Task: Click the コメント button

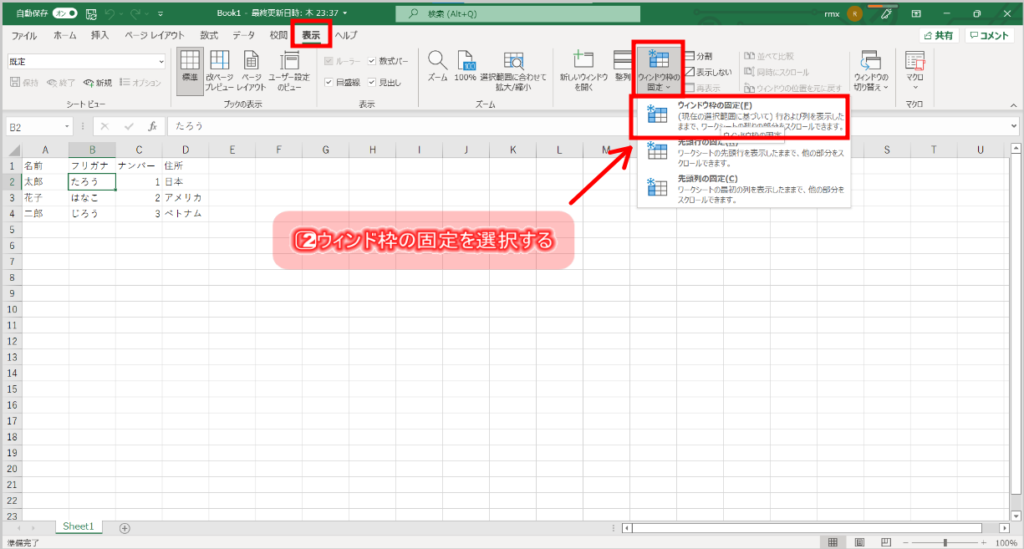Action: (x=989, y=35)
